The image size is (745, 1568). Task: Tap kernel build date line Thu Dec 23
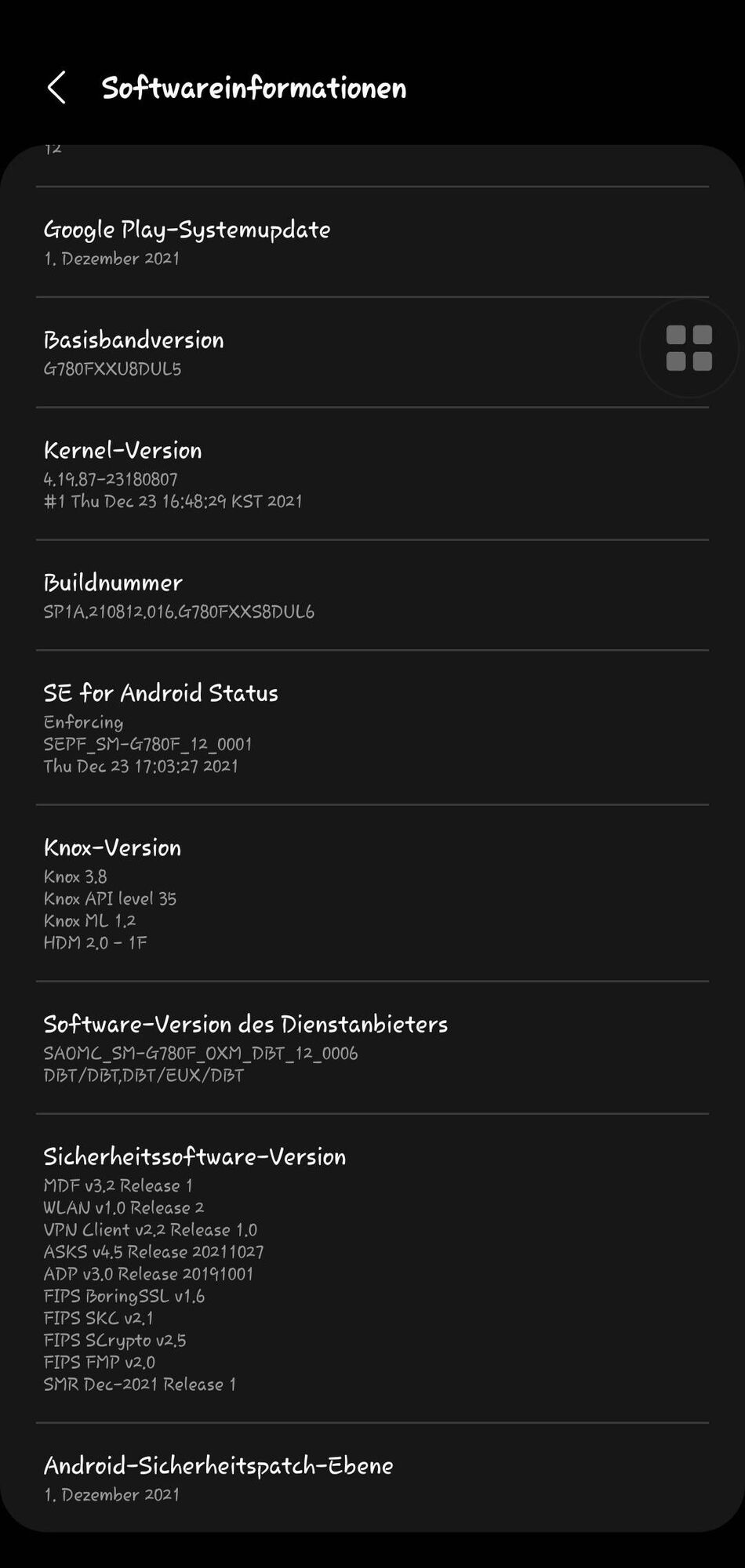[173, 502]
